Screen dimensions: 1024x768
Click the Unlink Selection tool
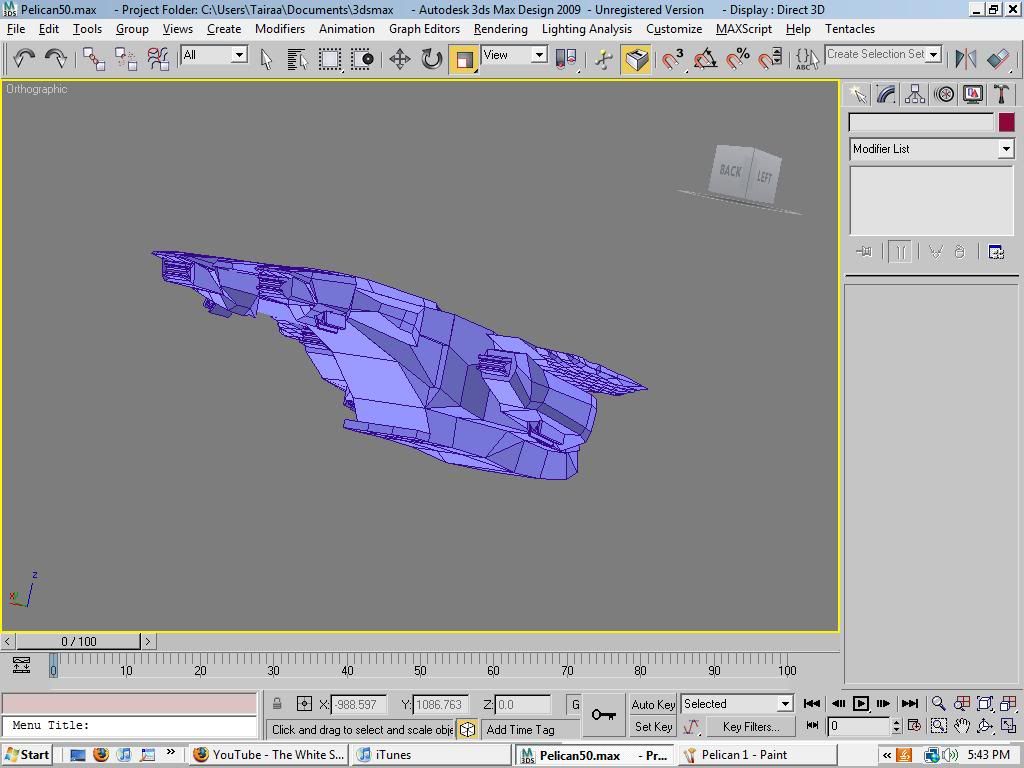click(125, 59)
